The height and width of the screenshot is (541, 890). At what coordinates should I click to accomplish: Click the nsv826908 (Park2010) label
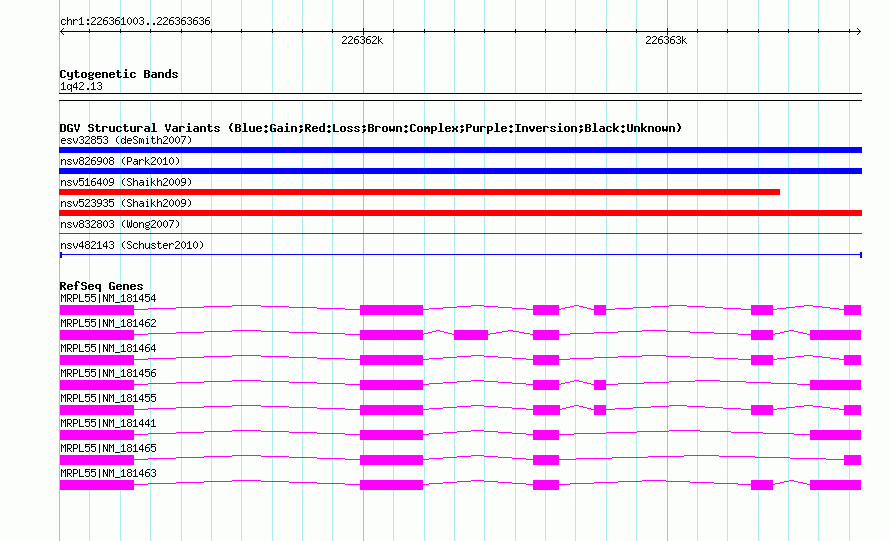(120, 161)
